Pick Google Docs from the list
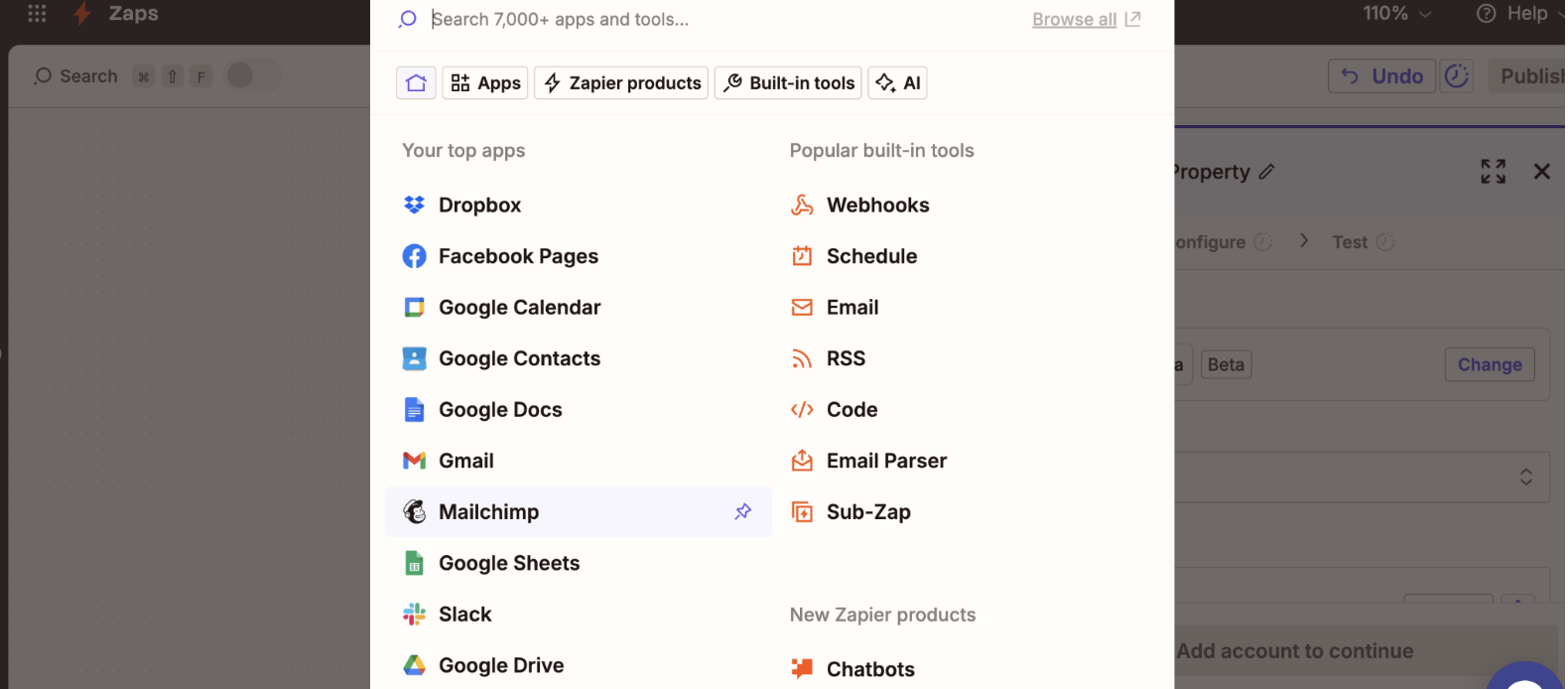 click(578, 410)
